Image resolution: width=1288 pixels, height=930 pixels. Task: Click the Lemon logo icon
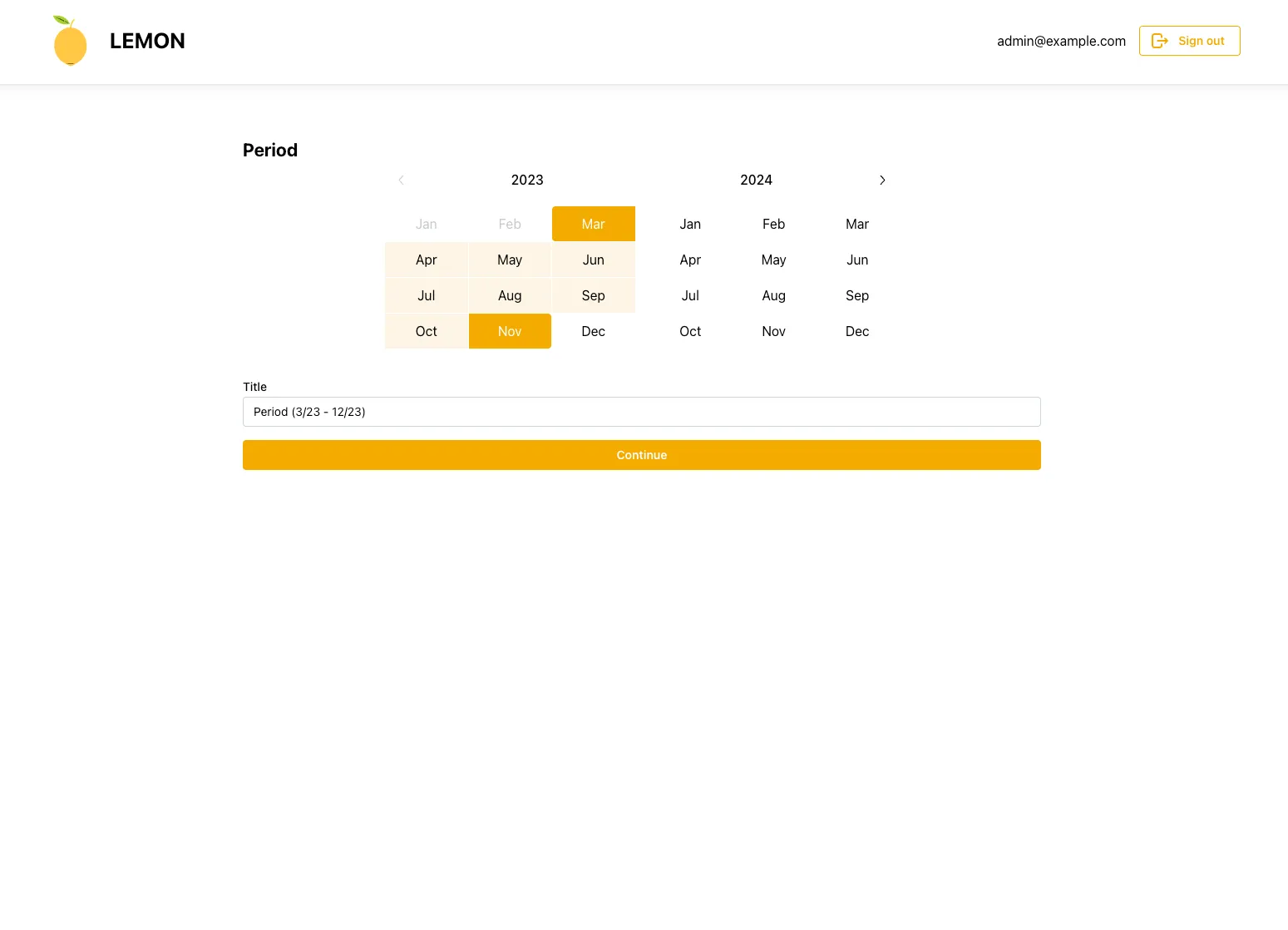pyautogui.click(x=70, y=40)
